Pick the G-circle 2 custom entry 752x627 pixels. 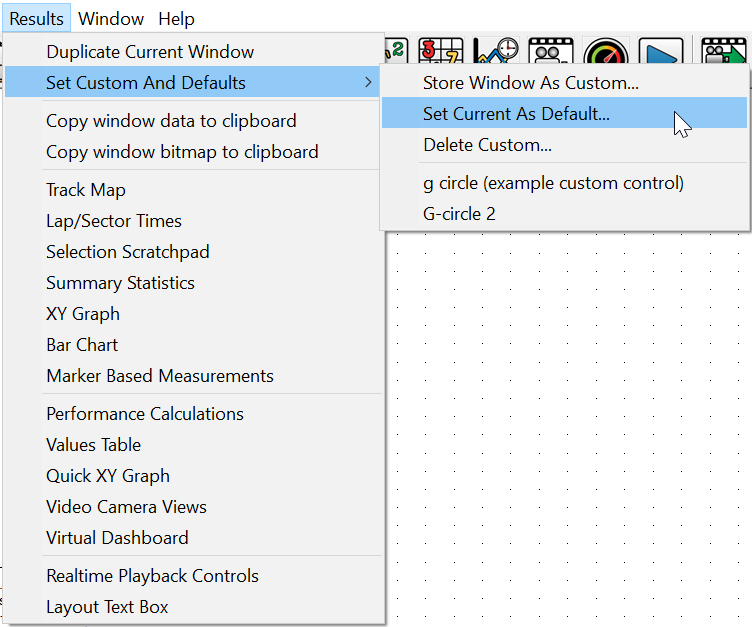[x=459, y=214]
